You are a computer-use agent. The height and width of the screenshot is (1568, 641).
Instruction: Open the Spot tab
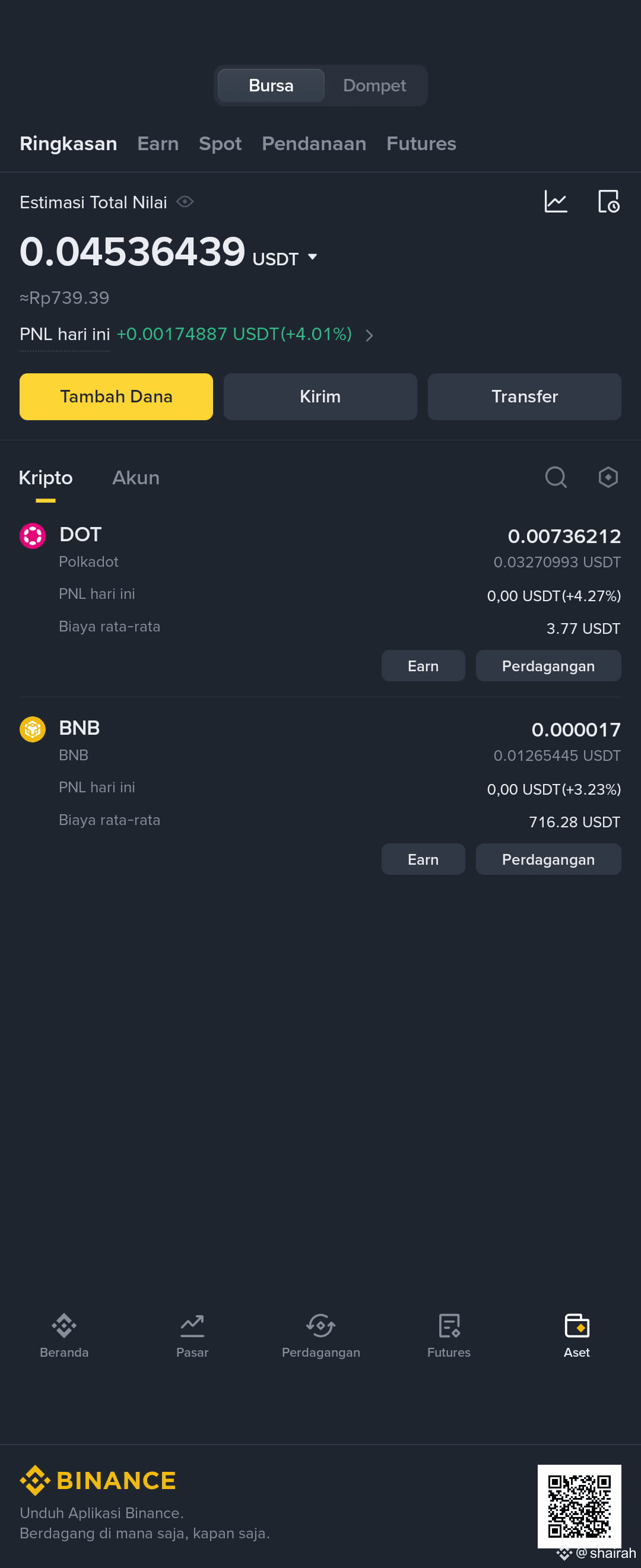point(220,144)
